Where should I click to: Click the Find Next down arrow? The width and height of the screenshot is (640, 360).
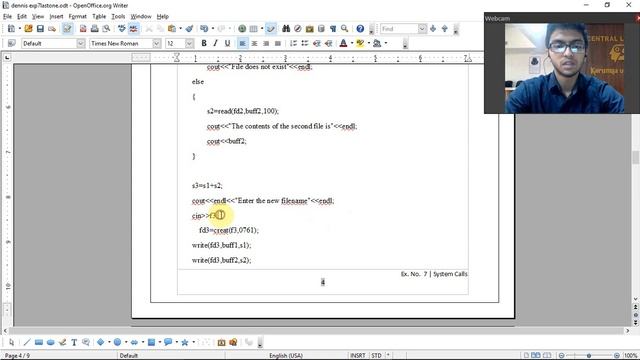pos(433,29)
